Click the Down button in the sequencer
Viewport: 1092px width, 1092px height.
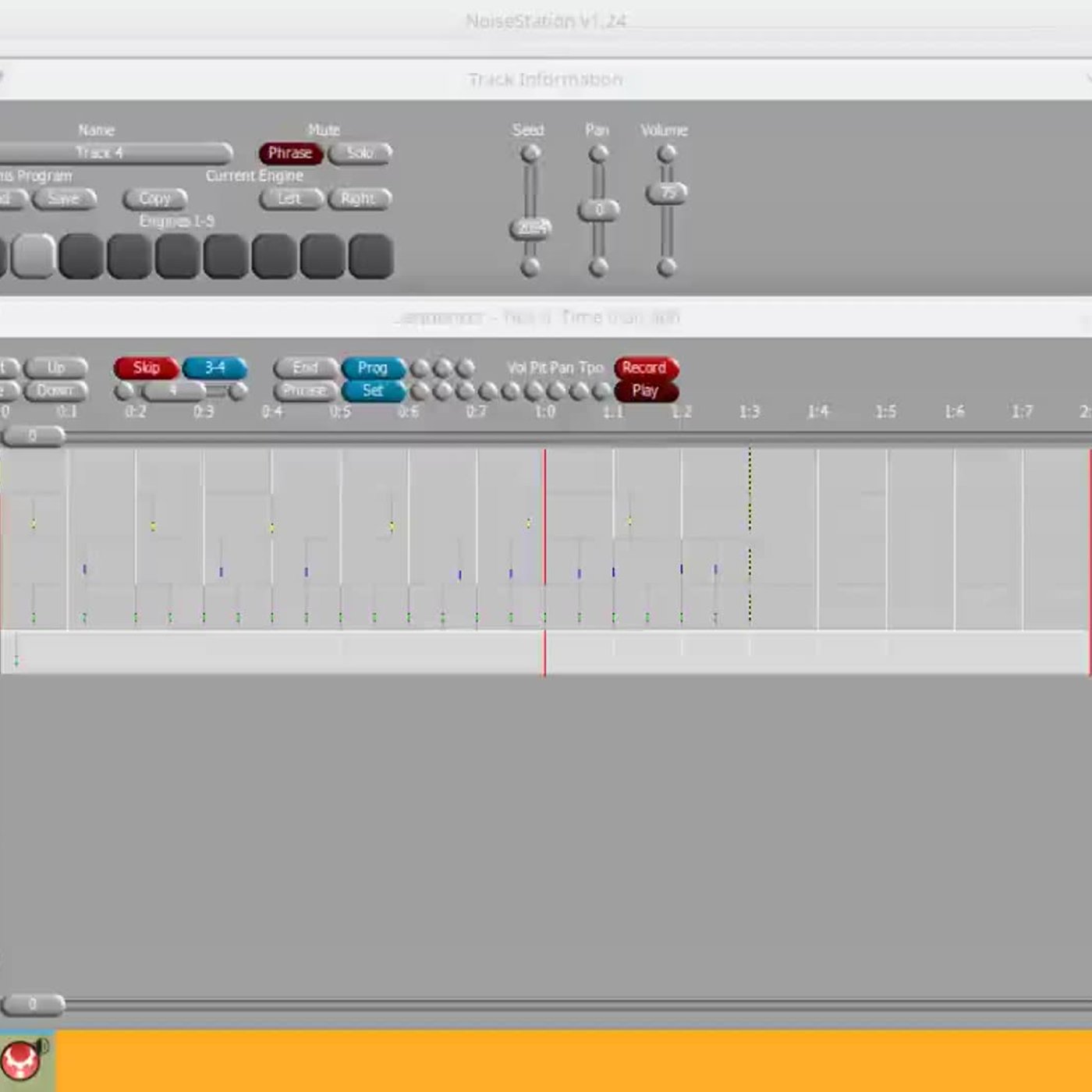point(56,390)
